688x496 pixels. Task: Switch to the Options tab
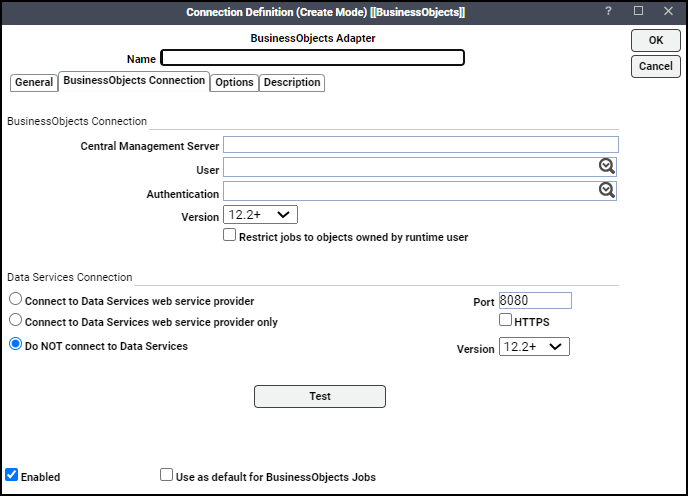(x=234, y=83)
